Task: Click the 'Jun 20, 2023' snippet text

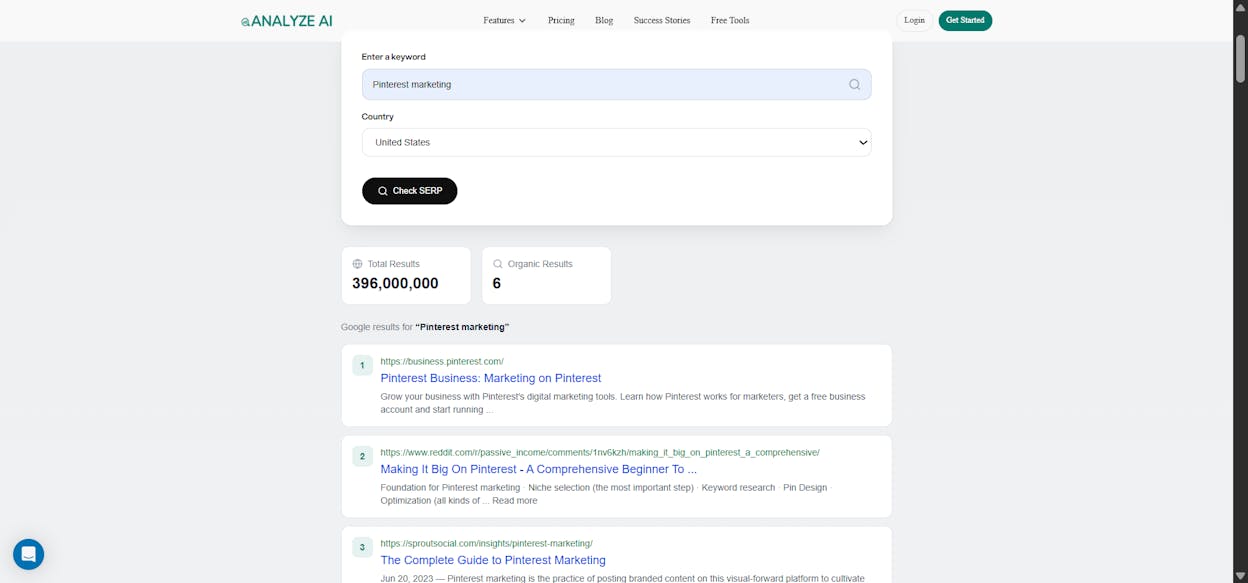Action: tap(622, 578)
